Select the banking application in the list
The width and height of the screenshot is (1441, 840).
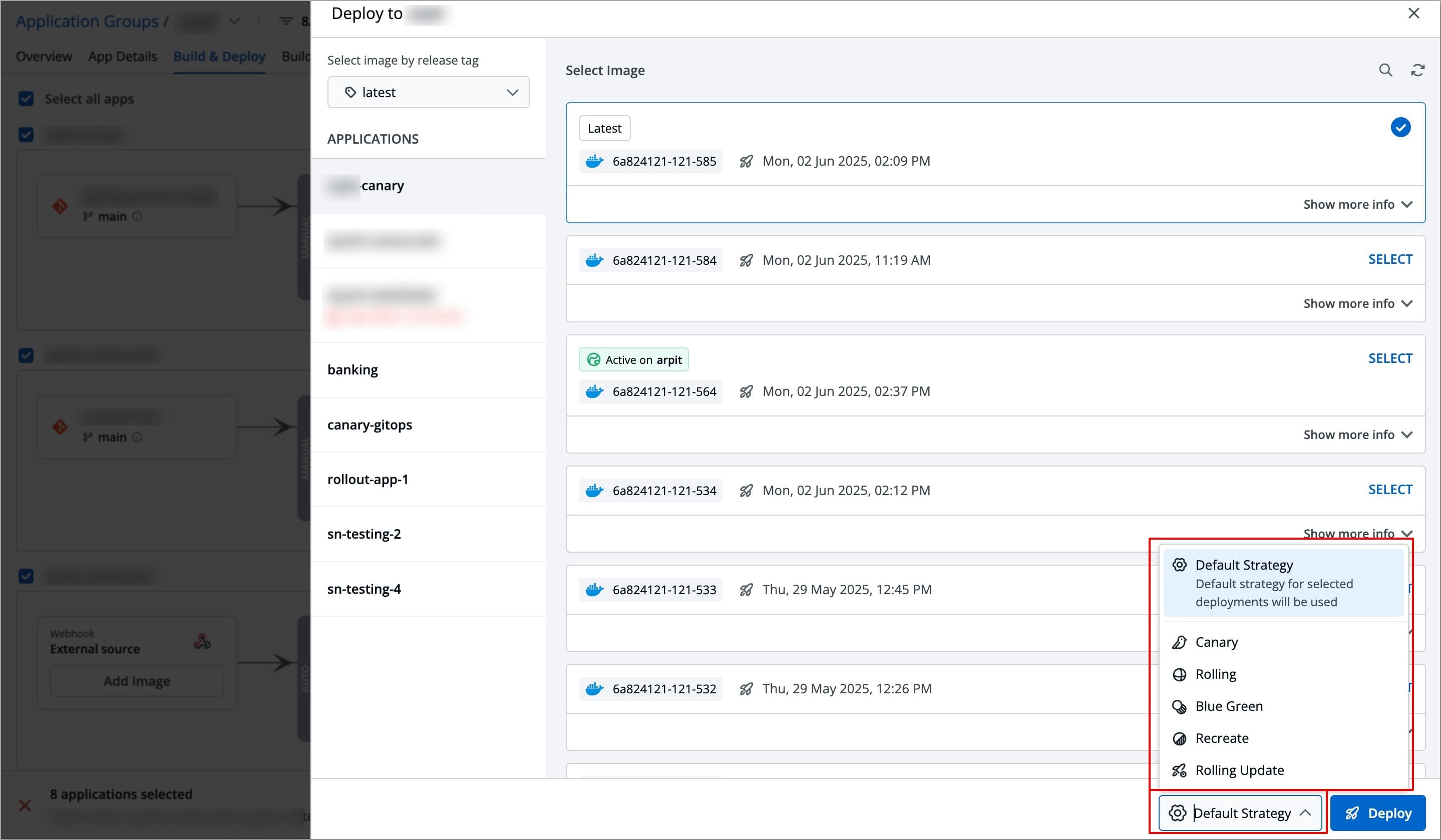353,370
